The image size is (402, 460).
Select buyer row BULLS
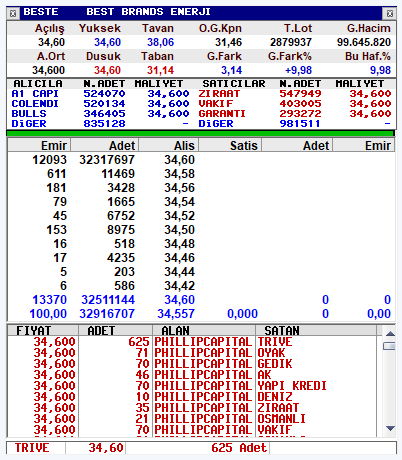coord(100,114)
